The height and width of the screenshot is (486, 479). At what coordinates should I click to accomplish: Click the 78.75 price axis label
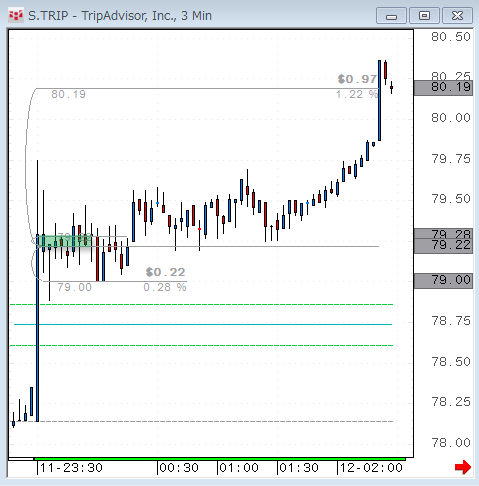451,321
